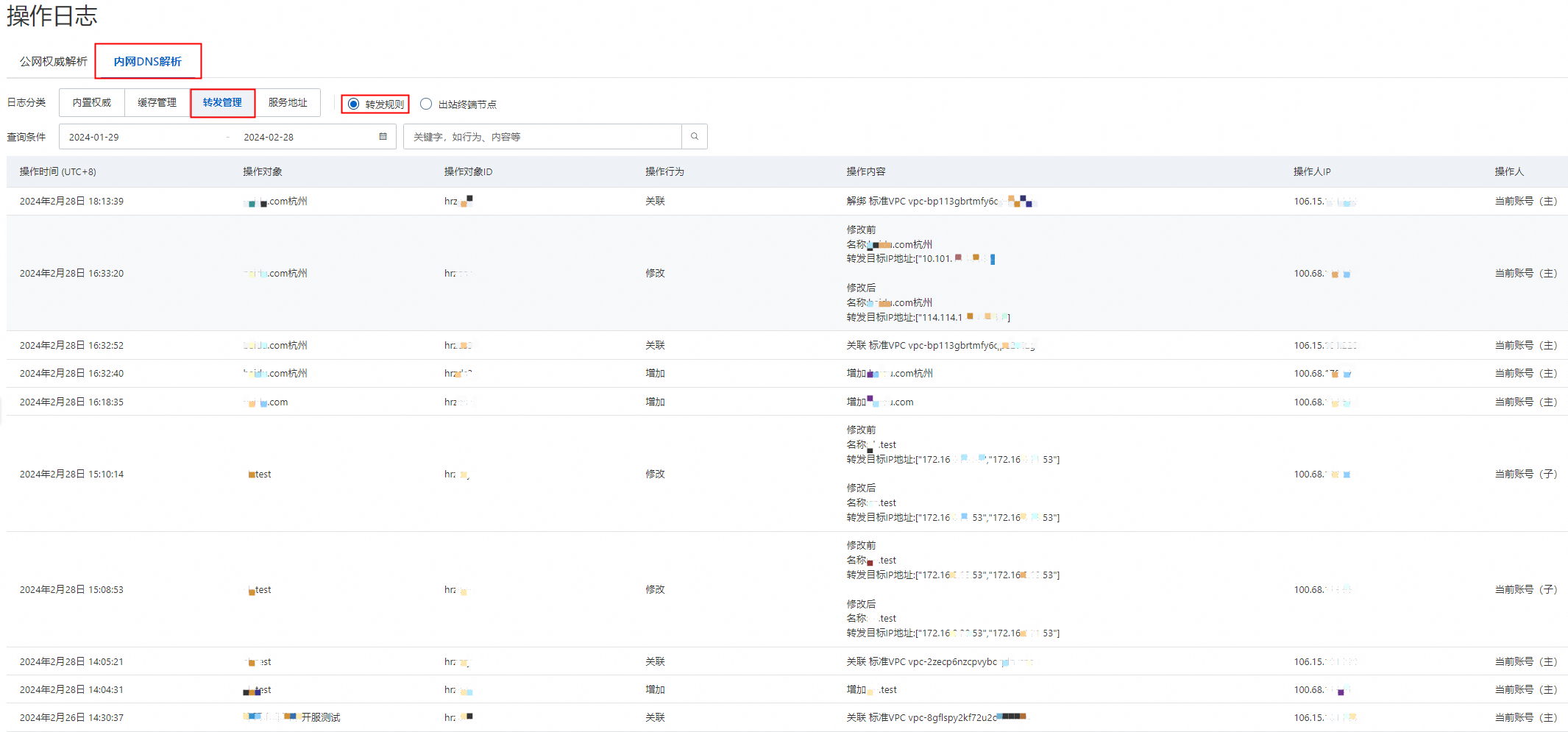Open the .com杭州 object in the 16:32:40 row
Image resolution: width=1568 pixels, height=732 pixels.
pyautogui.click(x=276, y=374)
